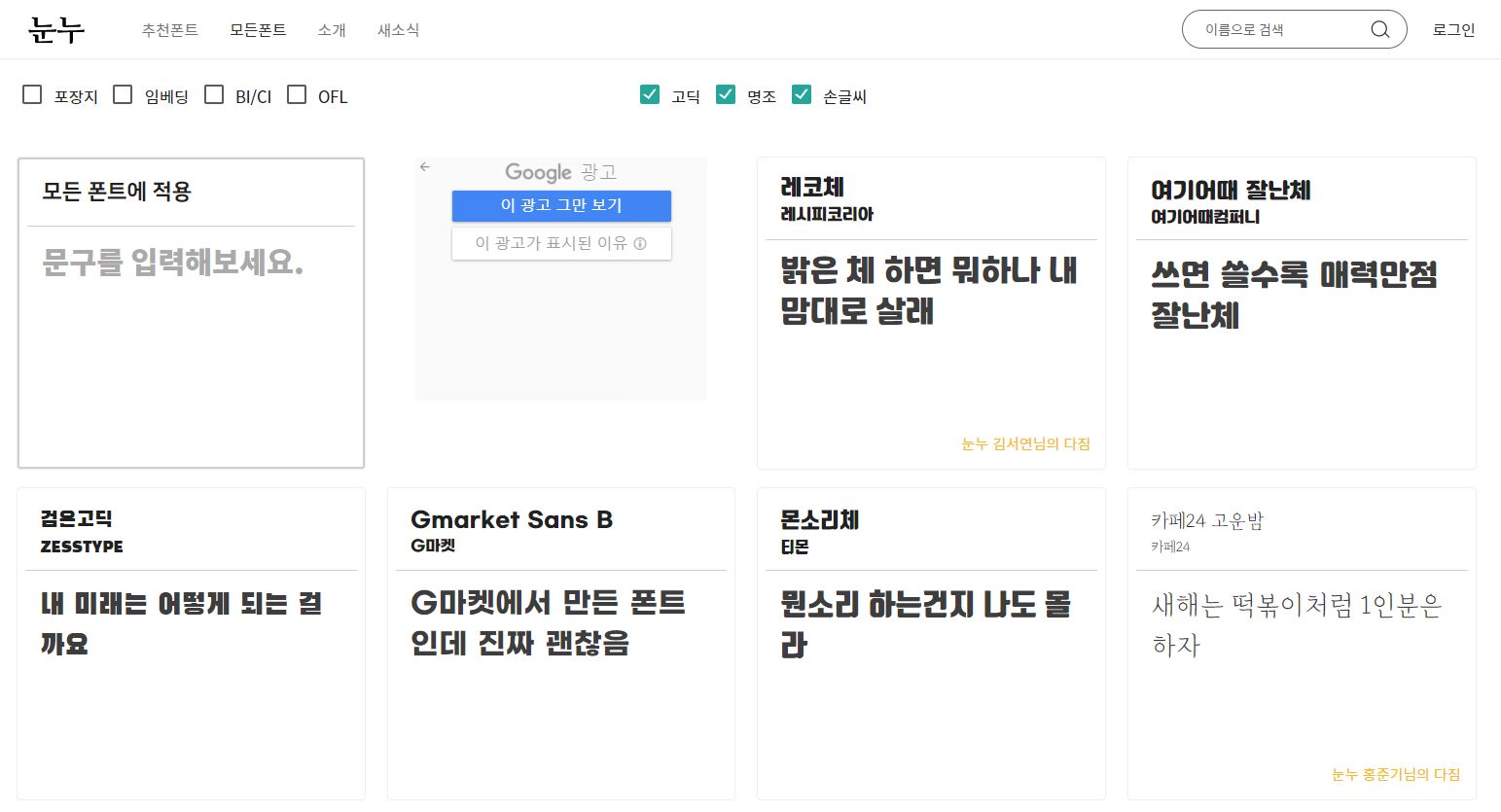
Task: Enable the BI/CI checkbox
Action: (x=214, y=94)
